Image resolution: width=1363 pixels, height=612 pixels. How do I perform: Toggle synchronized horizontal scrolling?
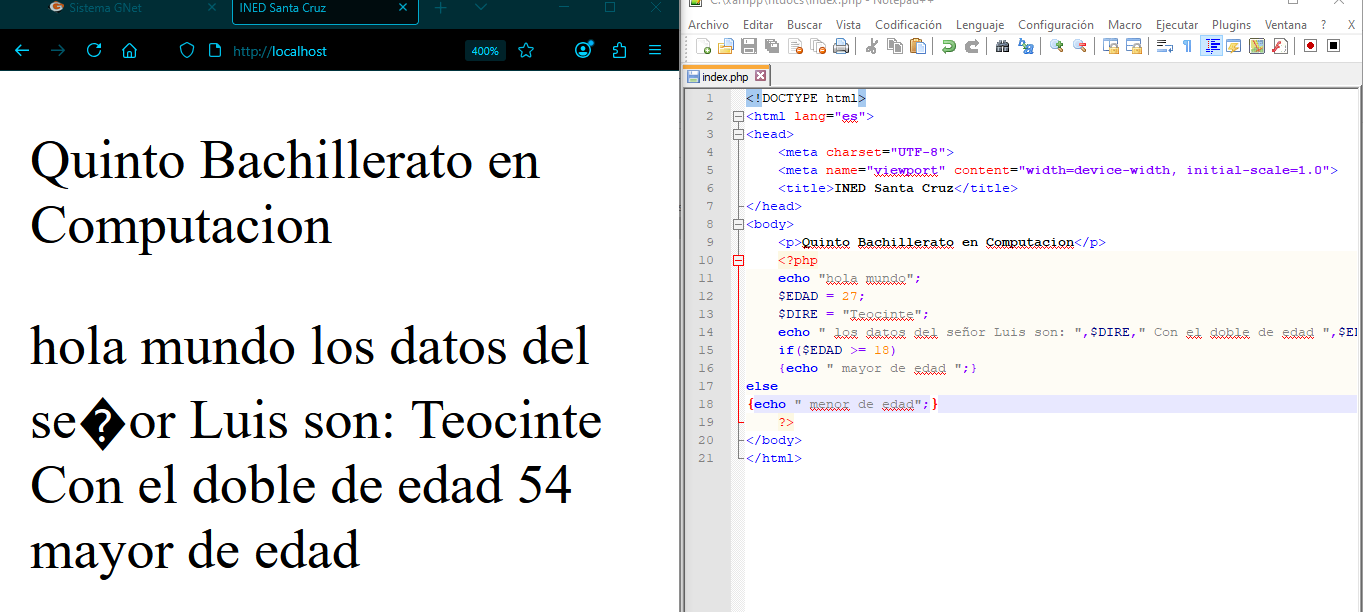point(1133,46)
